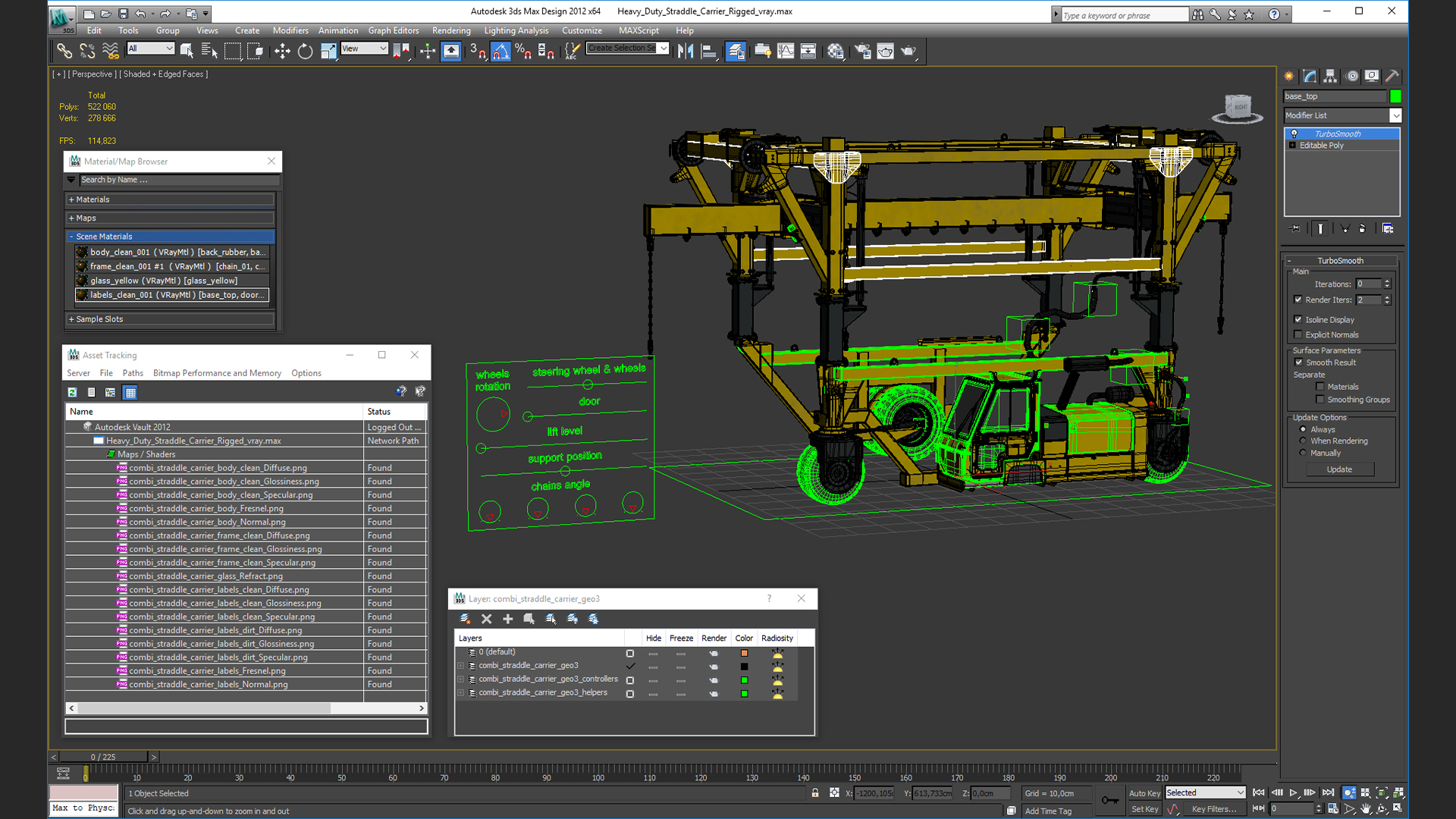Open Modifiers menu

pos(290,30)
